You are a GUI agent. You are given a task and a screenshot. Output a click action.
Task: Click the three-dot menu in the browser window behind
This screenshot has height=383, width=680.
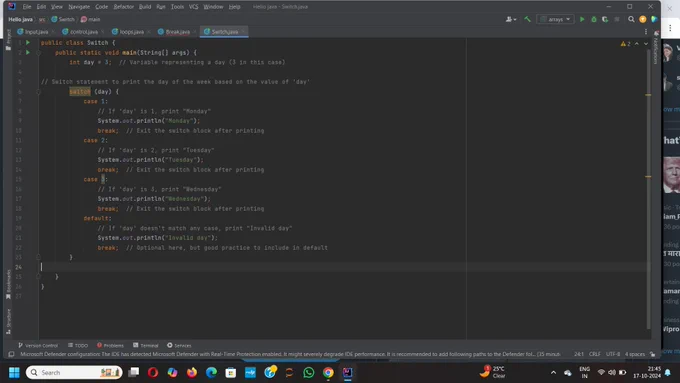670,27
